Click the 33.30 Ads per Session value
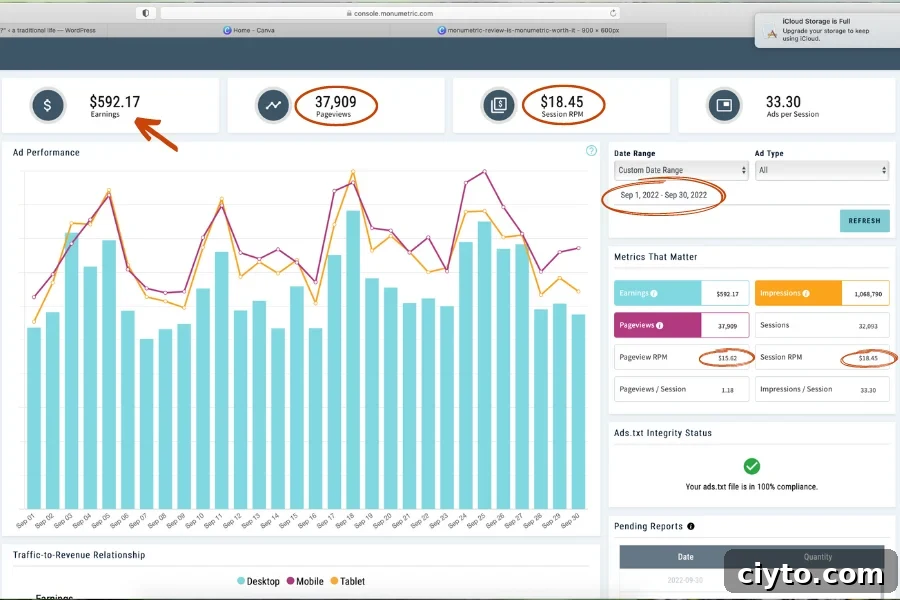This screenshot has width=900, height=600. (783, 102)
